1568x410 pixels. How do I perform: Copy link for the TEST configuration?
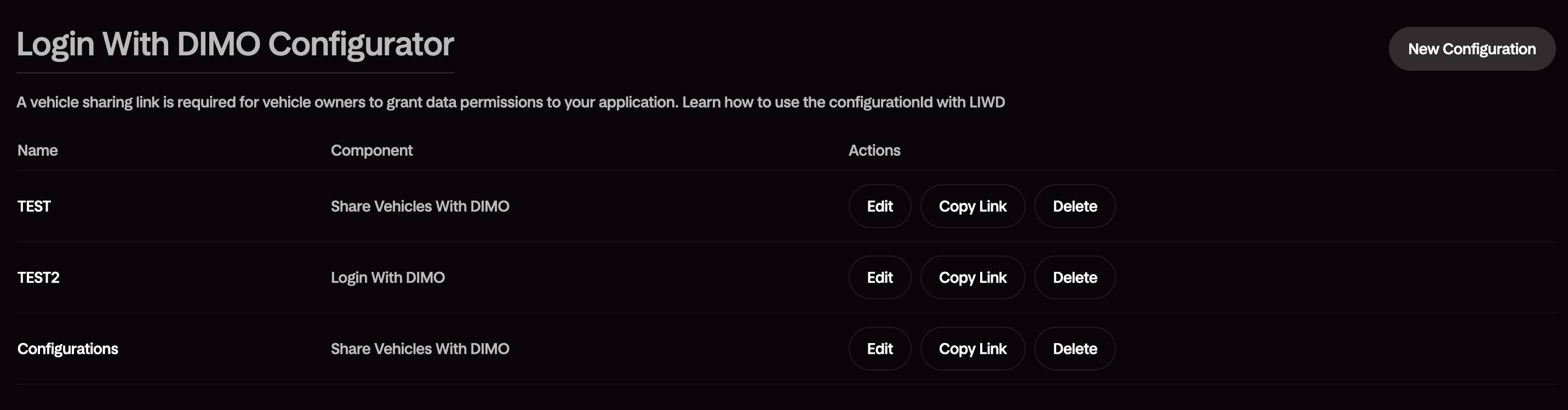972,206
